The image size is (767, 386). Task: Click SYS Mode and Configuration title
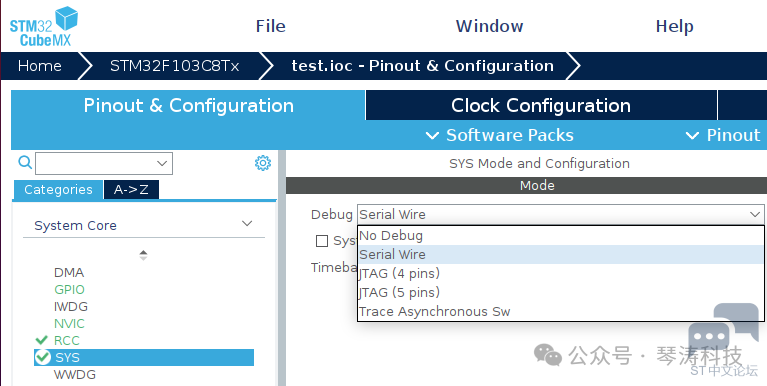(539, 163)
